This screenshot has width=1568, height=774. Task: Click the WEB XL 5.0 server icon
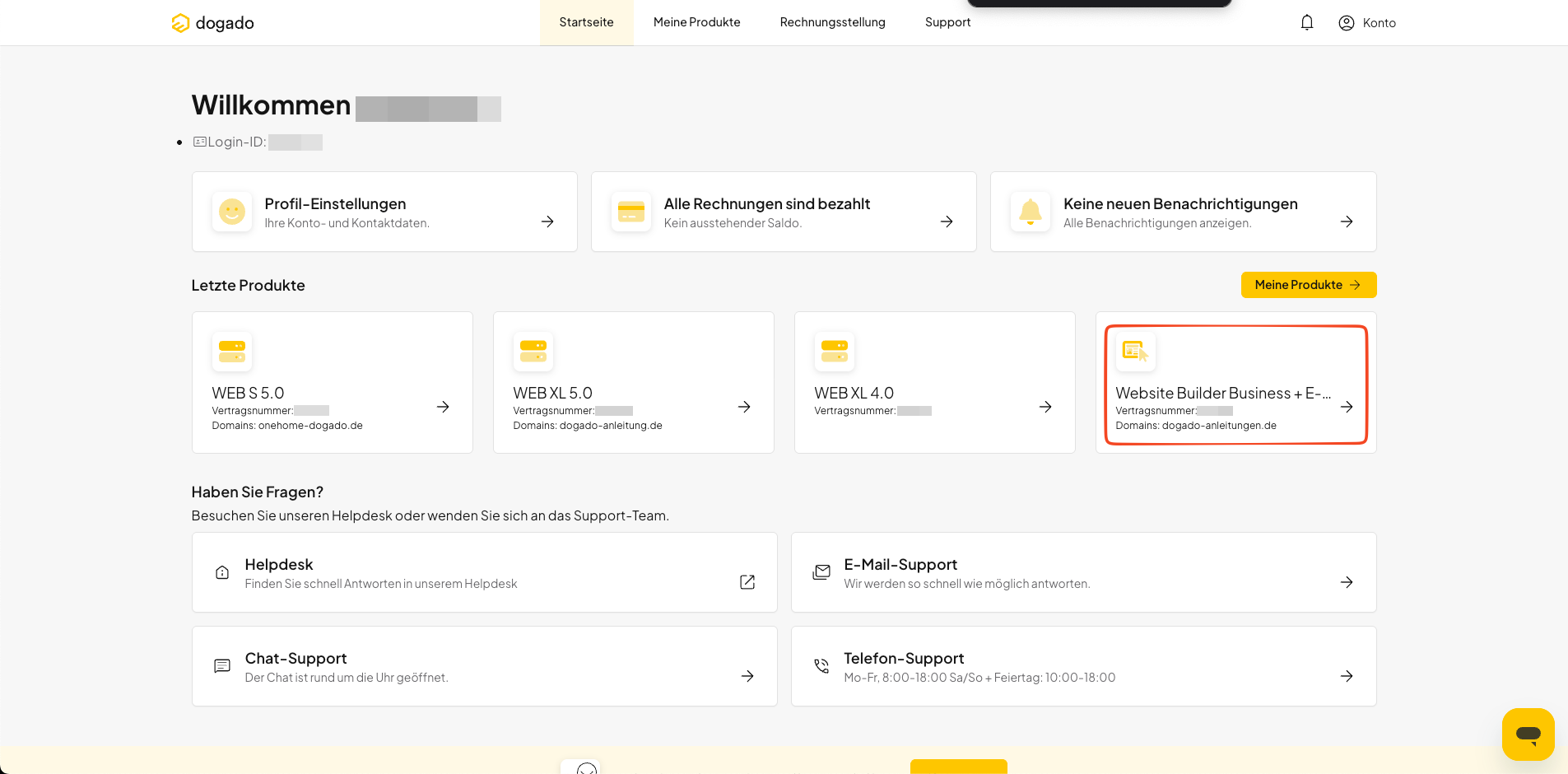(x=533, y=352)
